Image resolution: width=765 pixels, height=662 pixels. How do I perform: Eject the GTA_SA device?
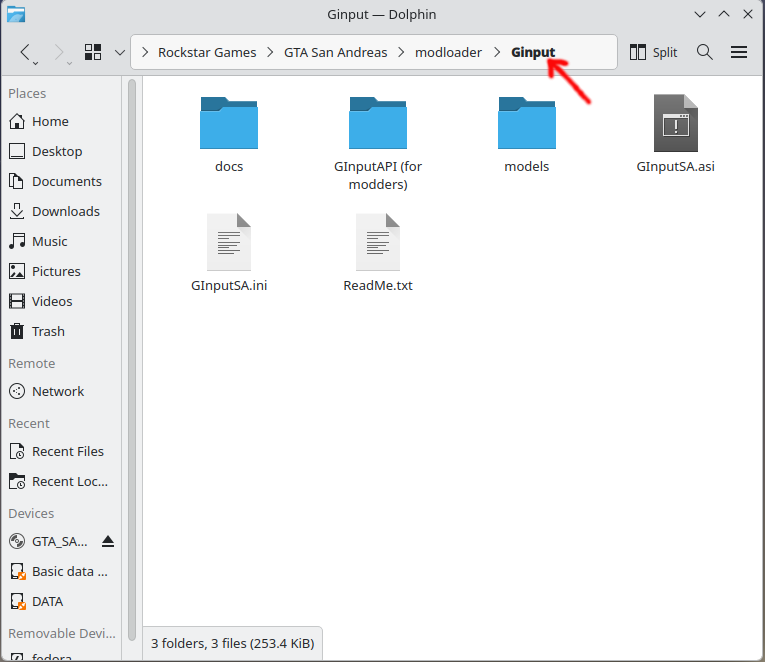(x=108, y=542)
